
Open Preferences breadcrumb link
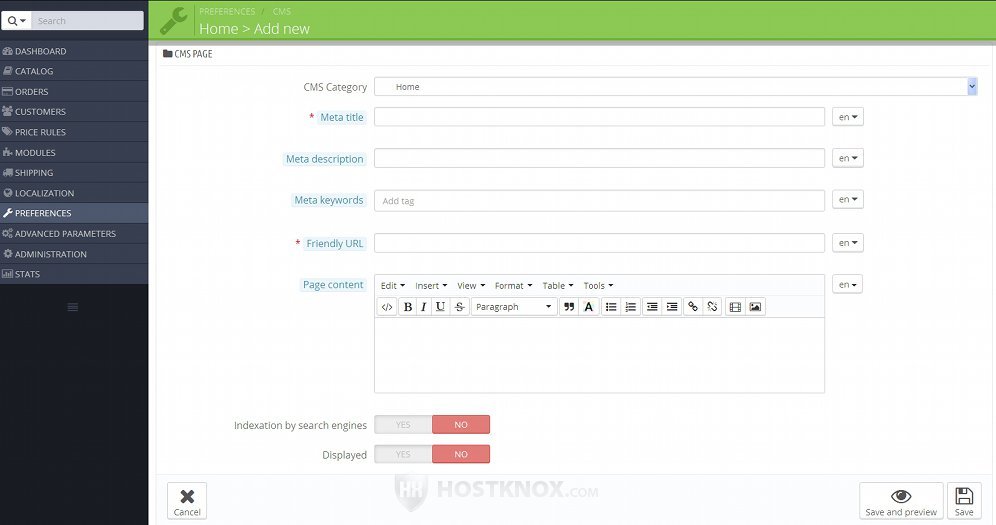tap(227, 11)
